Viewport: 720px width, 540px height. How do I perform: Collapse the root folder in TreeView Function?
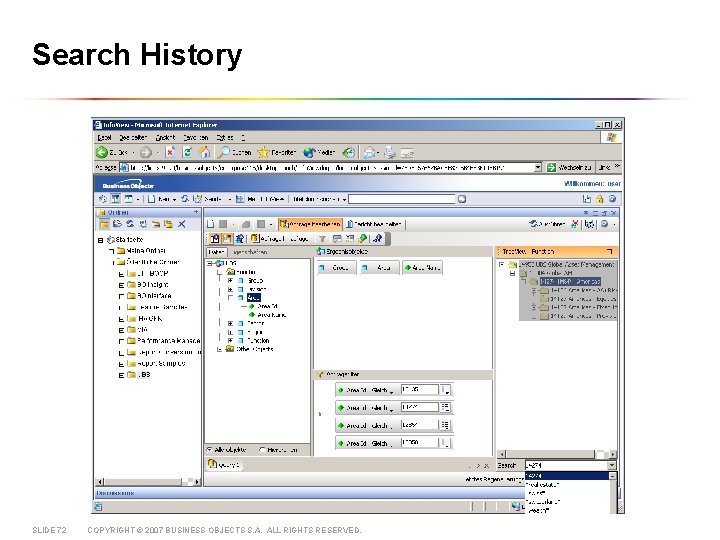(501, 264)
